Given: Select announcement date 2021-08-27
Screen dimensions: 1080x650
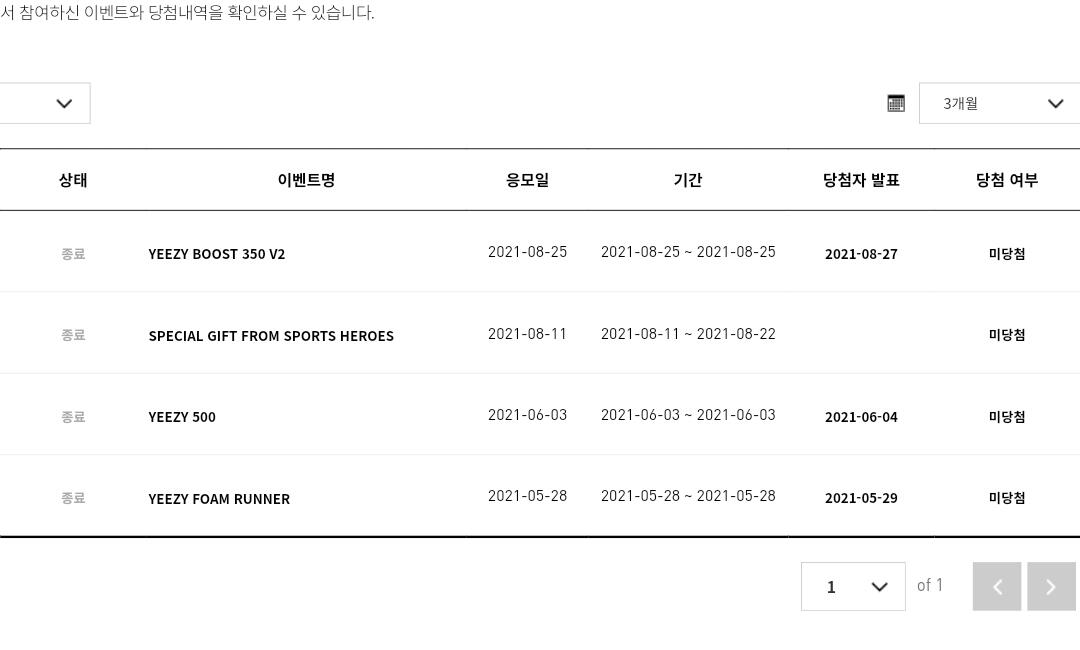Looking at the screenshot, I should click(x=861, y=254).
